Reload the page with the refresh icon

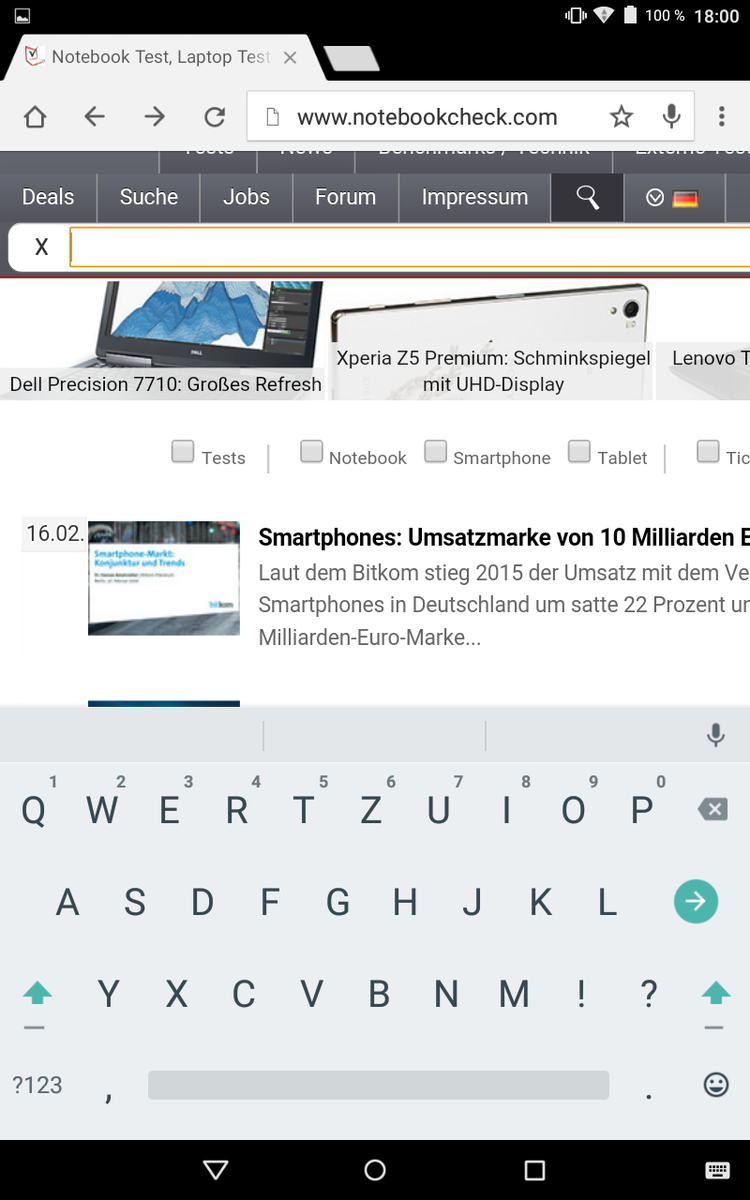click(x=214, y=118)
